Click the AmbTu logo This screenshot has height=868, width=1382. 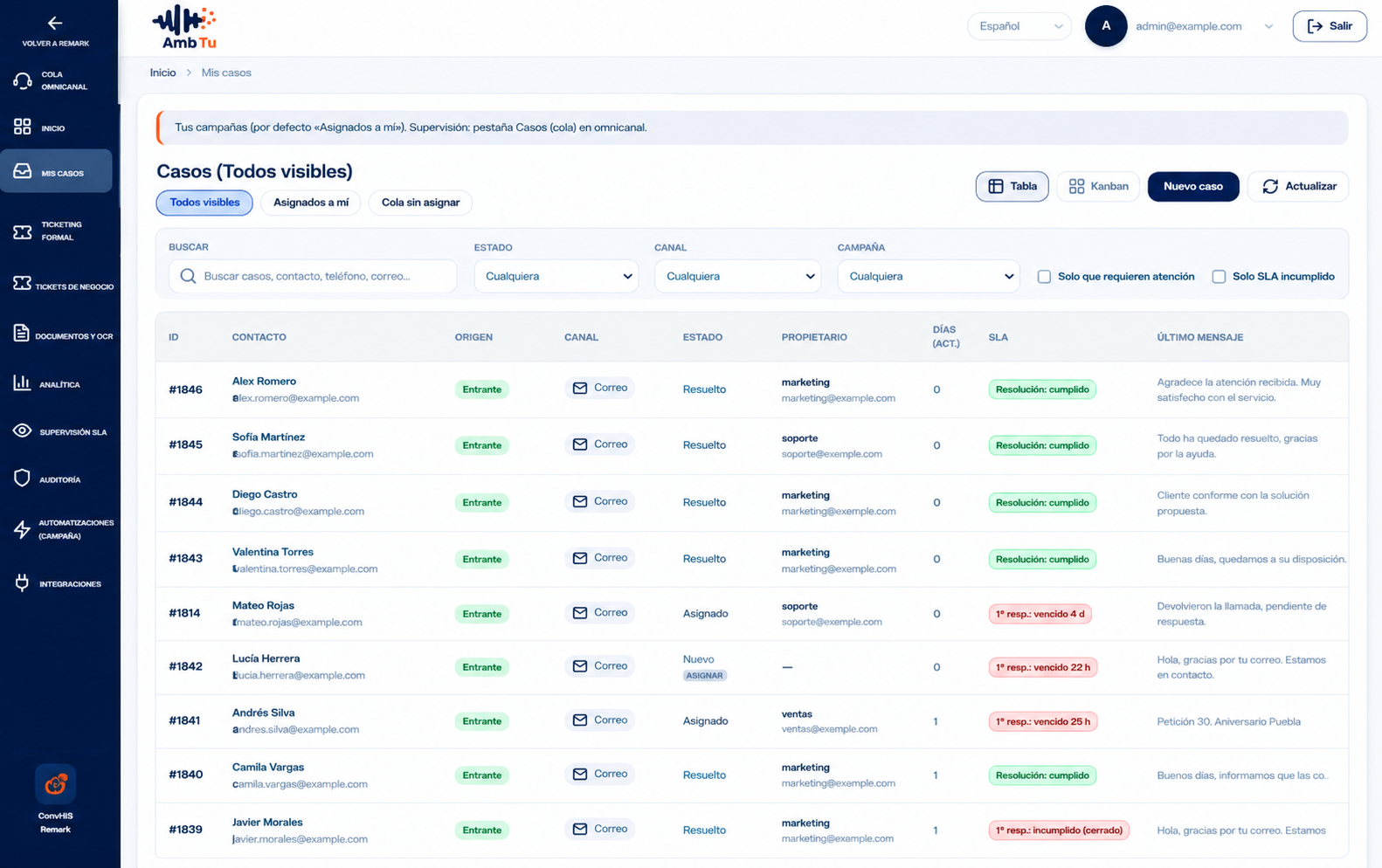pyautogui.click(x=184, y=27)
